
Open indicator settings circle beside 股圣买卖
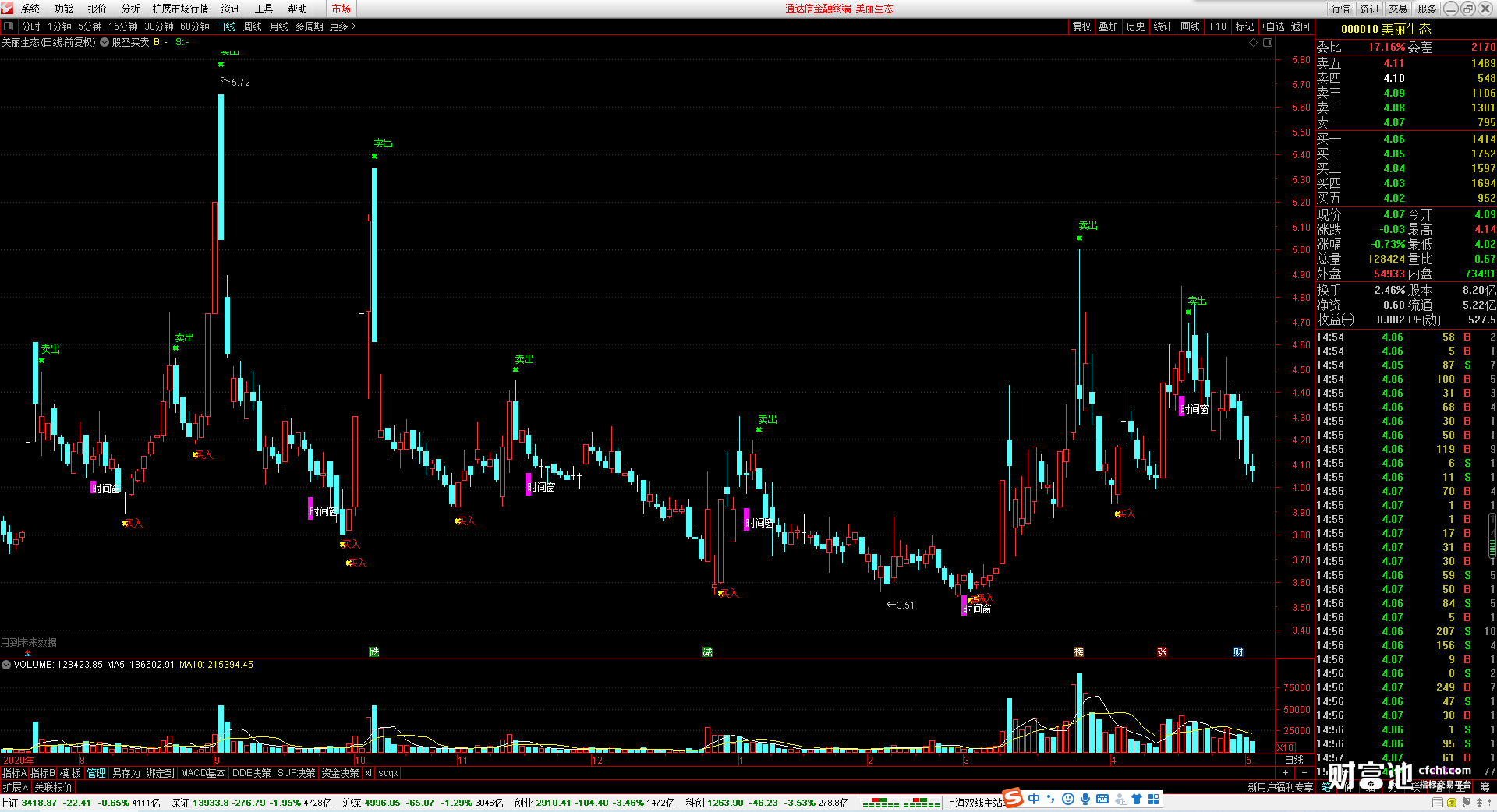tap(104, 42)
